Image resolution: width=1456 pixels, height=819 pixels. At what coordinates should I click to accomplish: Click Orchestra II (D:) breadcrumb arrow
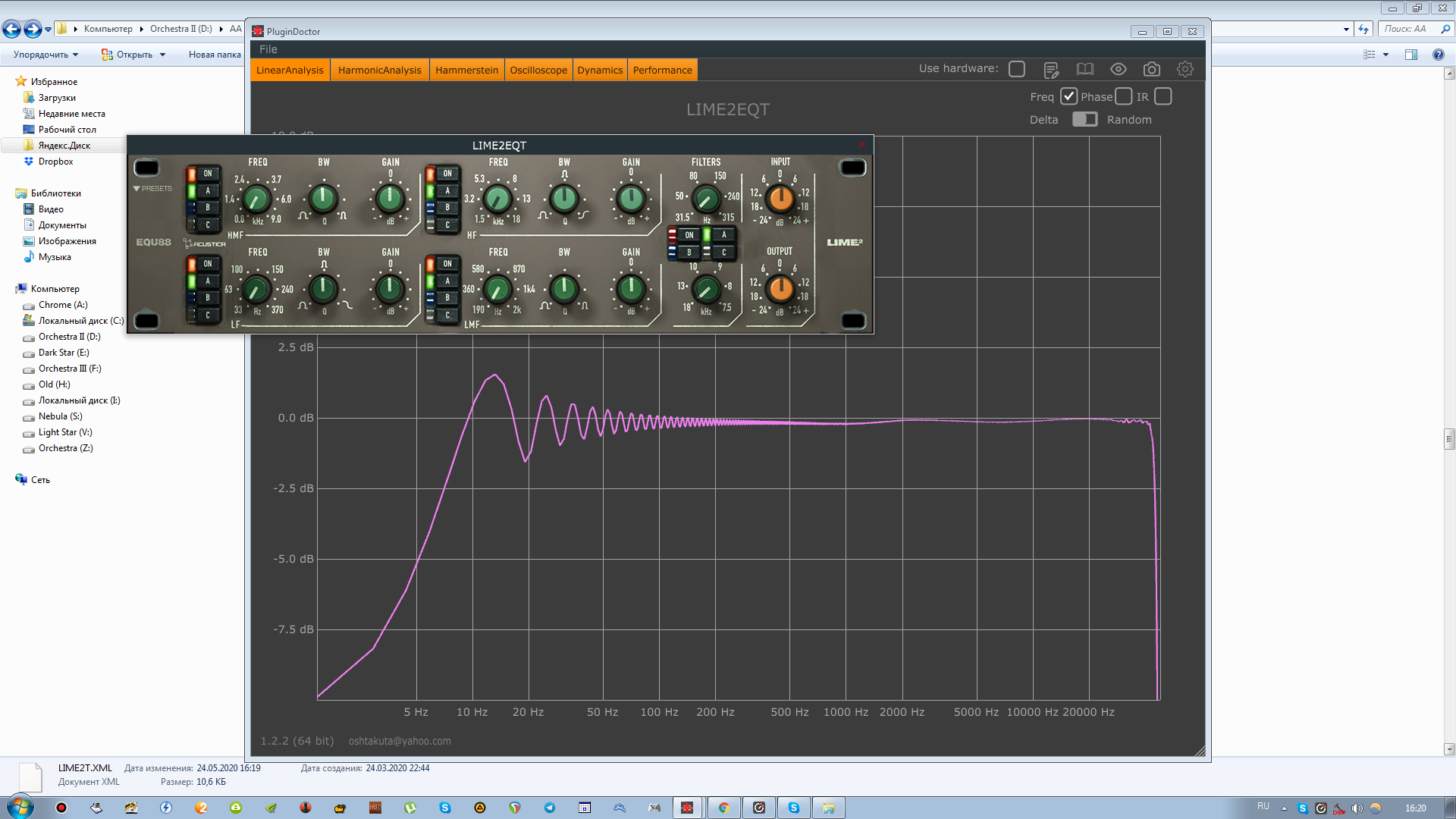coord(221,29)
